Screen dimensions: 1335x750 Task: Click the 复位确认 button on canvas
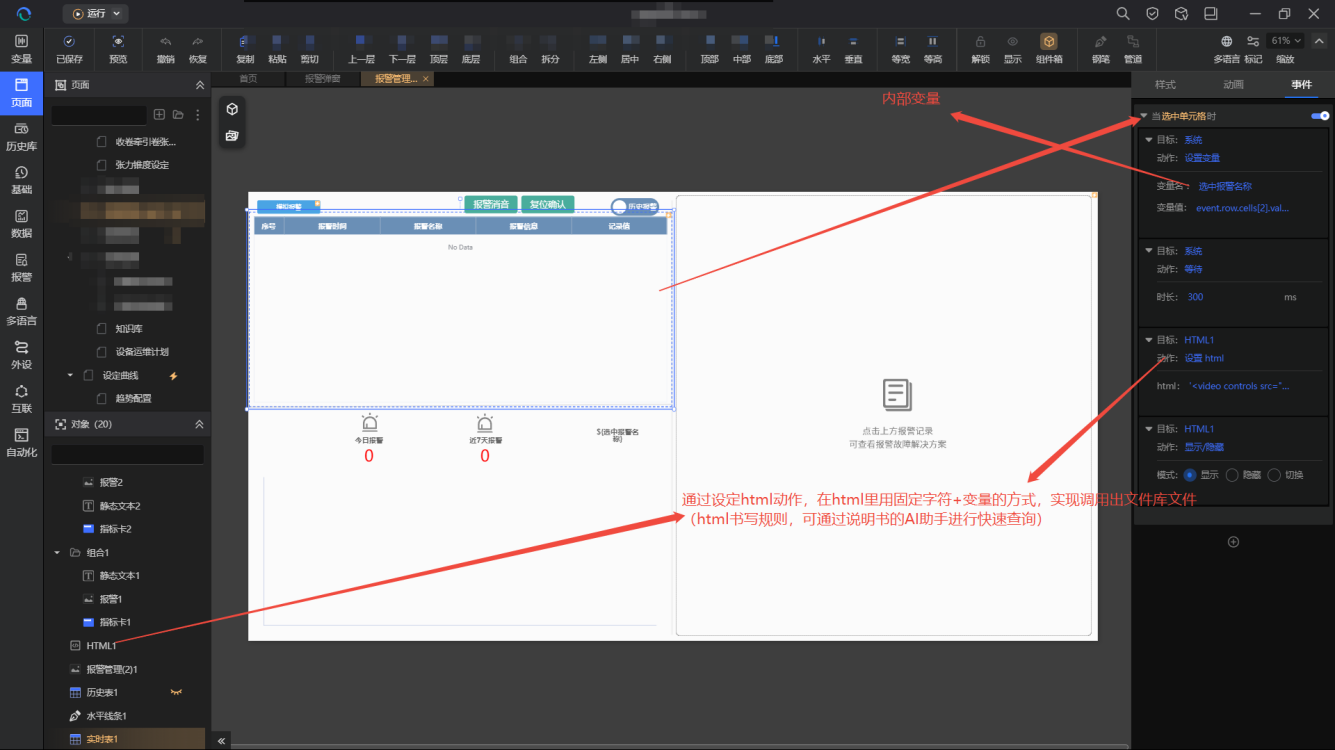(547, 204)
